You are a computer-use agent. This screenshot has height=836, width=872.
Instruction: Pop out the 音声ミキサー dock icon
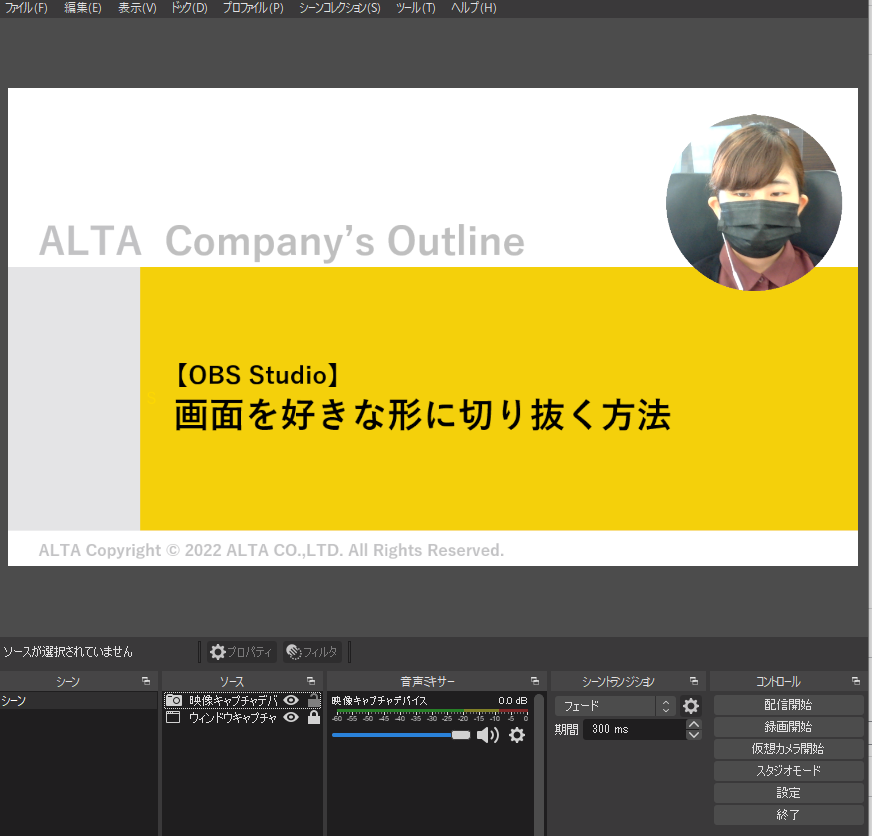[534, 681]
